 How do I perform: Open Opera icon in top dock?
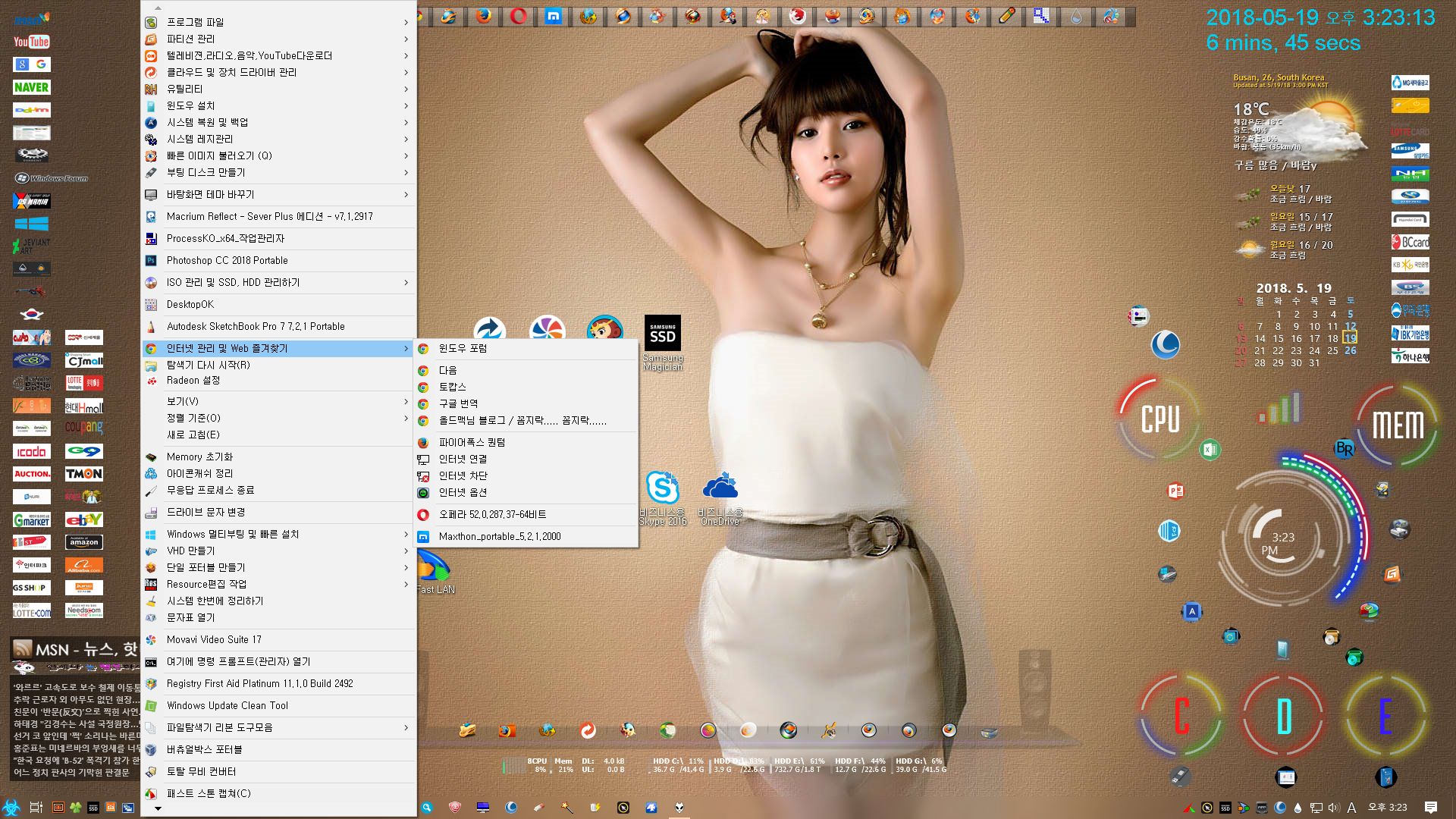(x=519, y=16)
